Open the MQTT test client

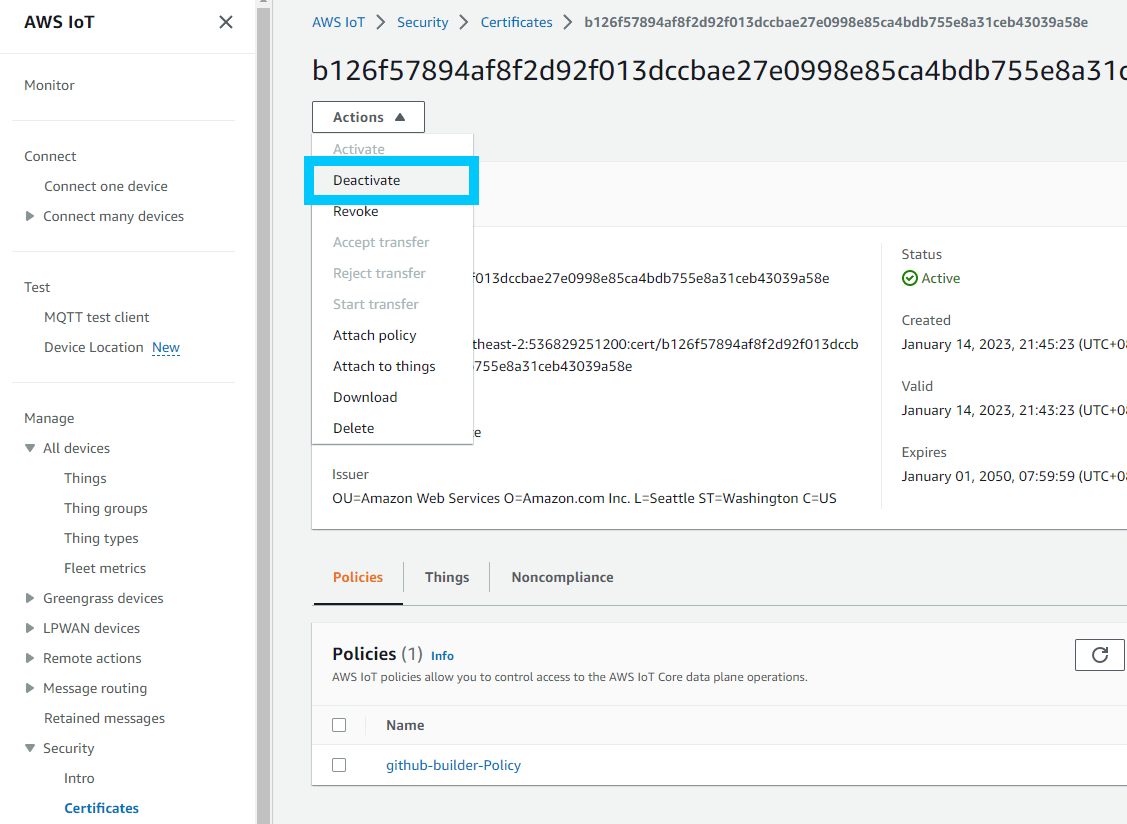(96, 316)
